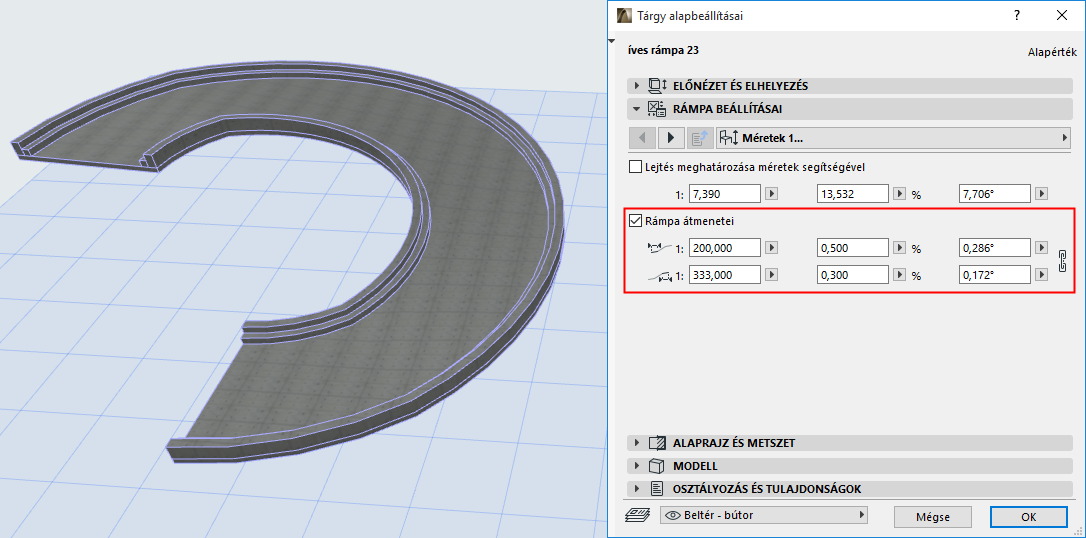Click the ELŐNÉZET ÉS ELHELYEZÉS panel icon
Viewport: 1086px width, 538px height.
pos(657,86)
